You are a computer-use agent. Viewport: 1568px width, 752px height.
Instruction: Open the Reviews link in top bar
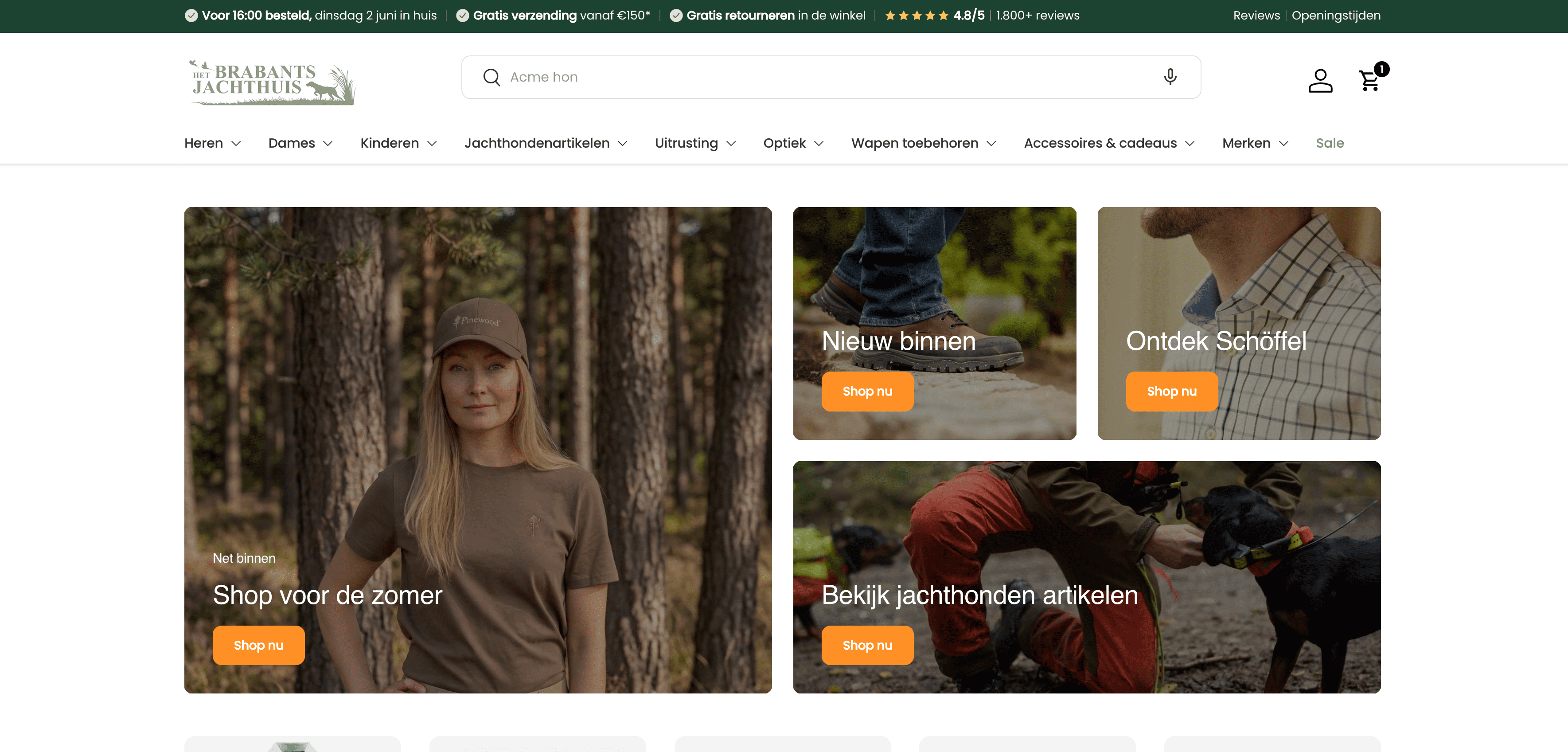[1256, 16]
